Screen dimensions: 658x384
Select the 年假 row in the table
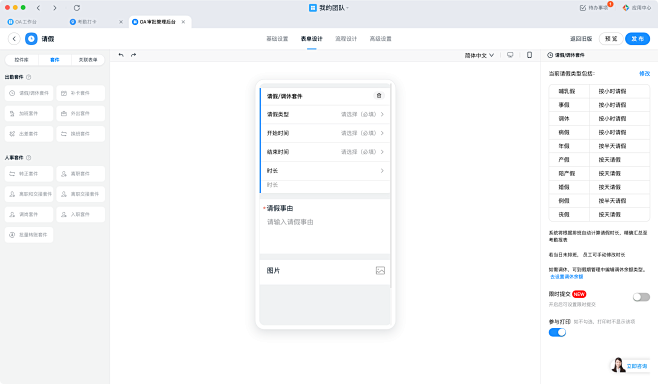(599, 146)
